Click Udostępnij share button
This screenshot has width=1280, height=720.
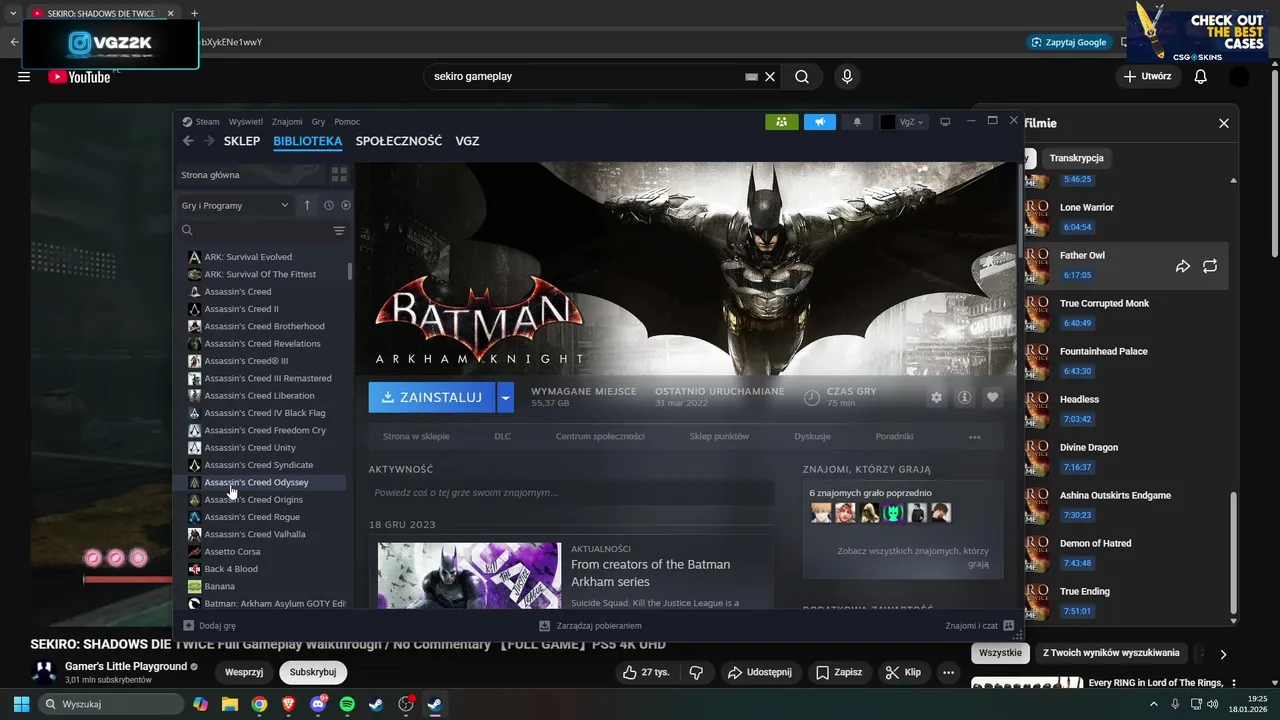coord(760,672)
